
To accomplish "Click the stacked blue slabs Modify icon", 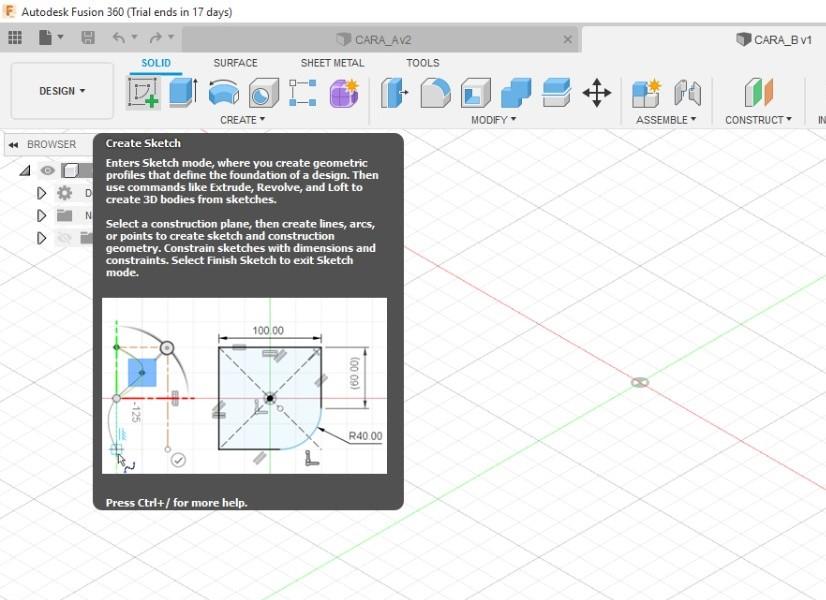I will 556,93.
